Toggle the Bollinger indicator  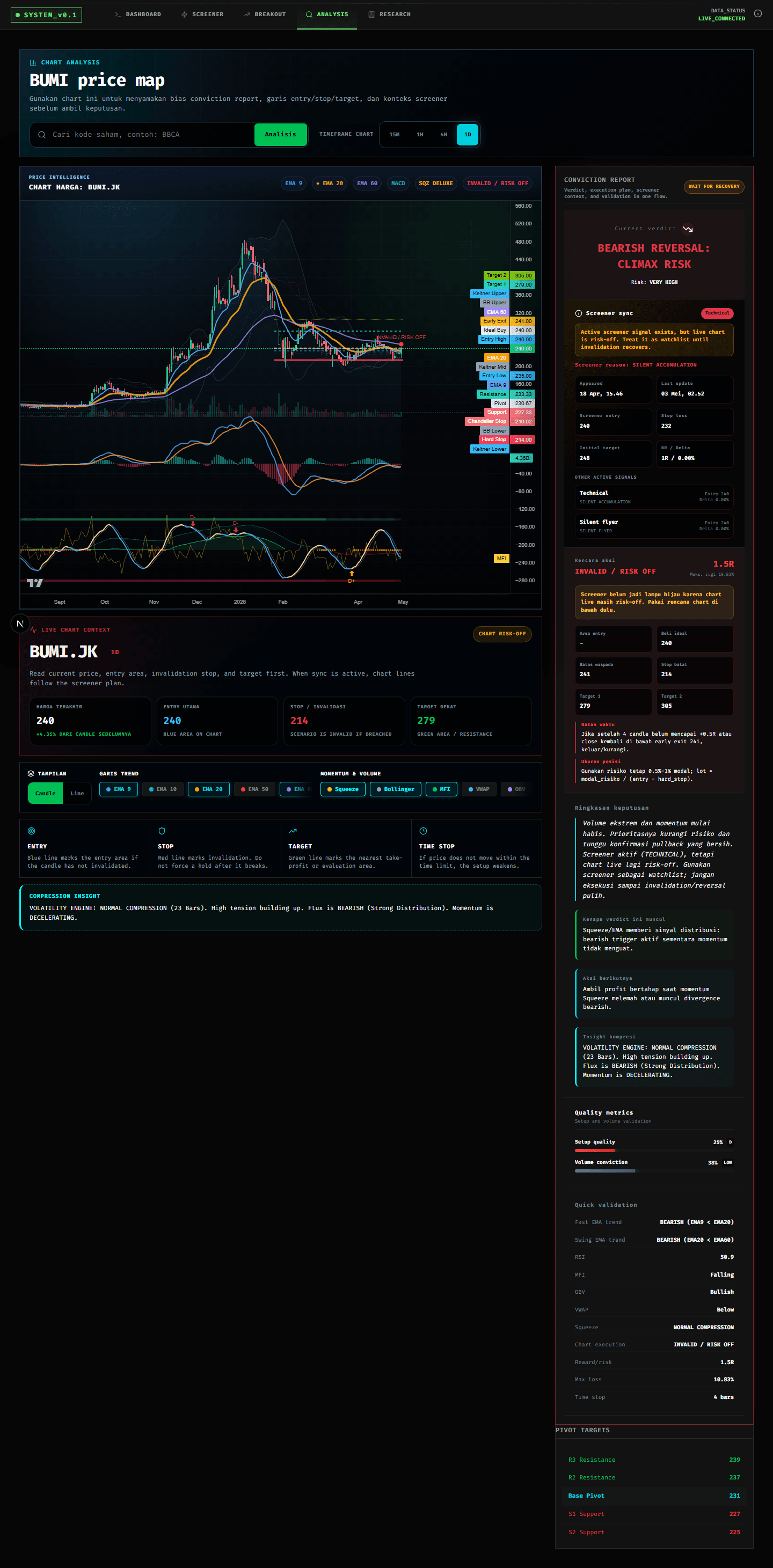click(x=395, y=789)
